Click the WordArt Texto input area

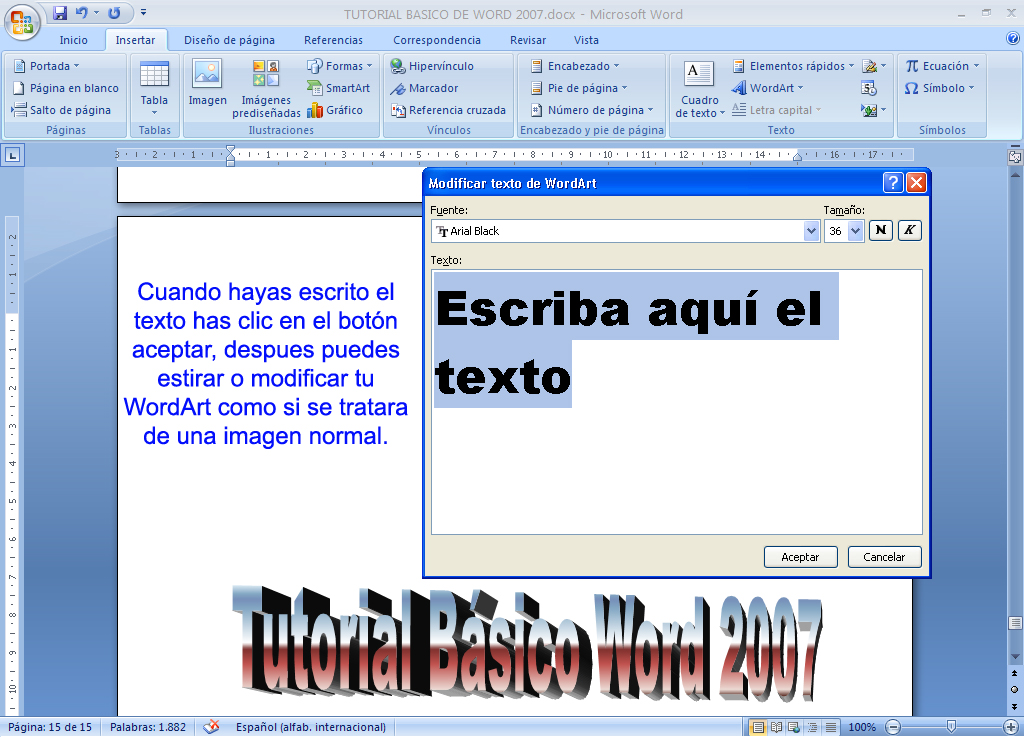677,402
